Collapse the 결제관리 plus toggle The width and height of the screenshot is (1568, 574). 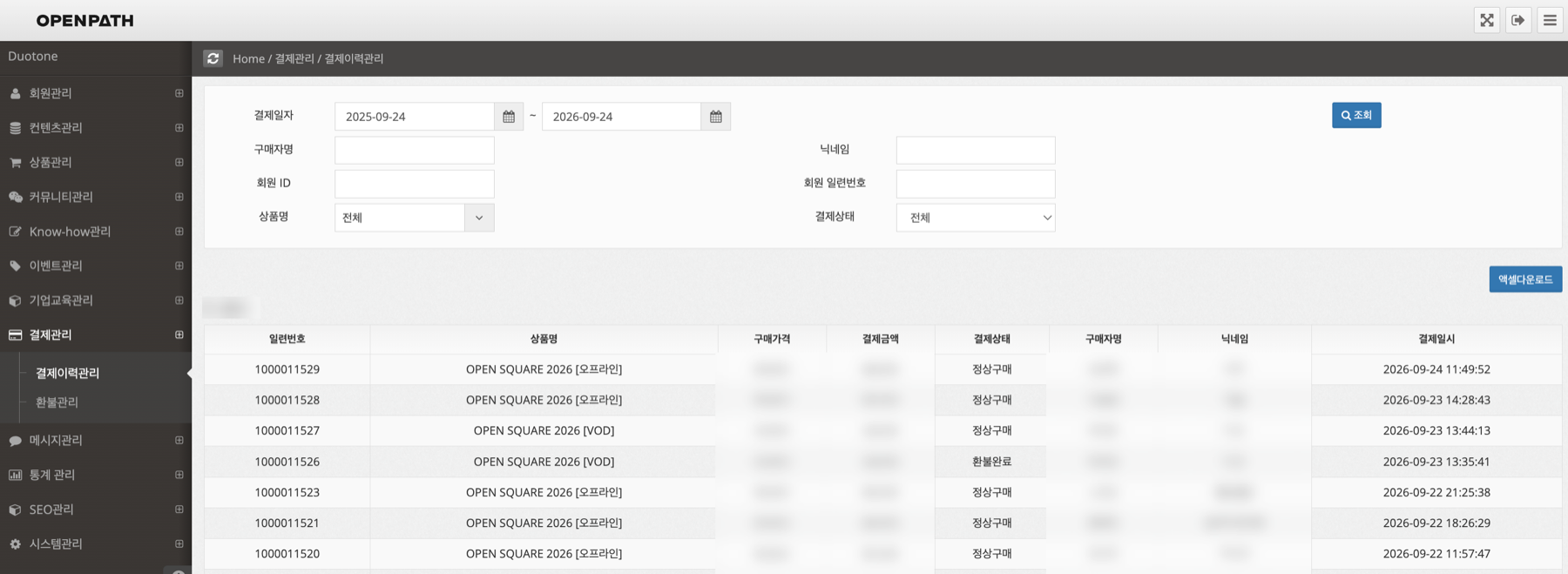[179, 334]
